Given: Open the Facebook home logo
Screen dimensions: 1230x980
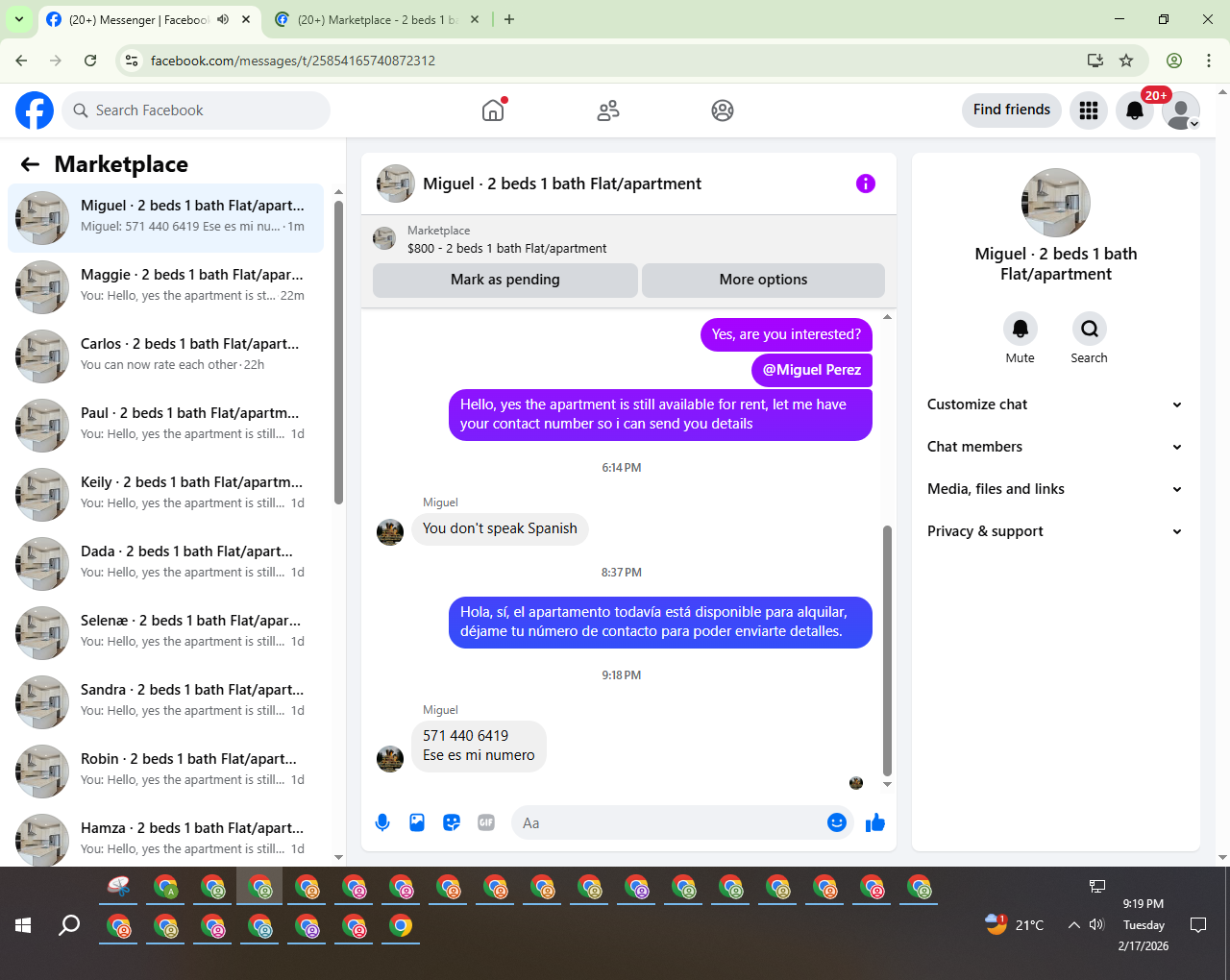Looking at the screenshot, I should pyautogui.click(x=35, y=110).
